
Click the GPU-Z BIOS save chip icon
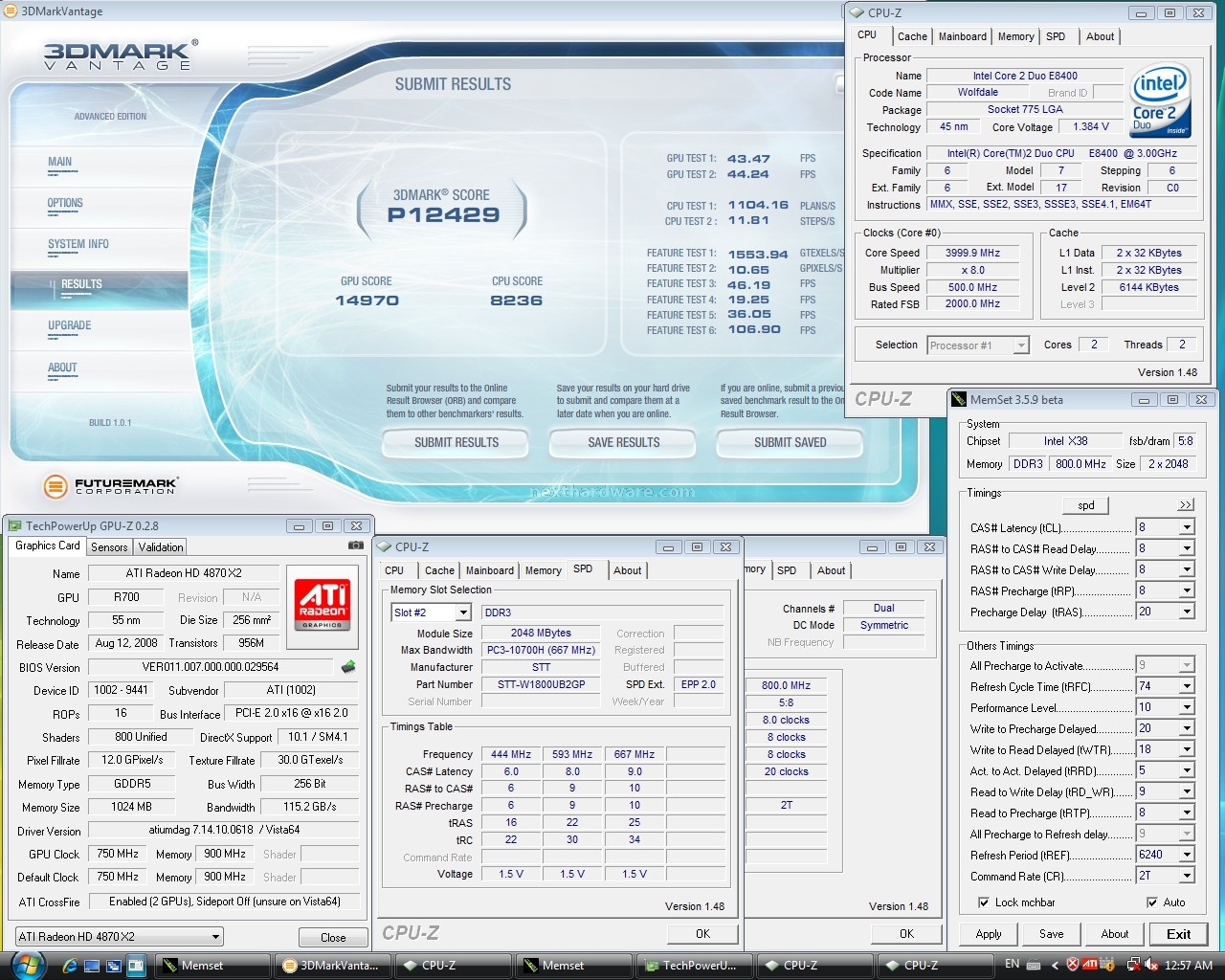point(348,667)
